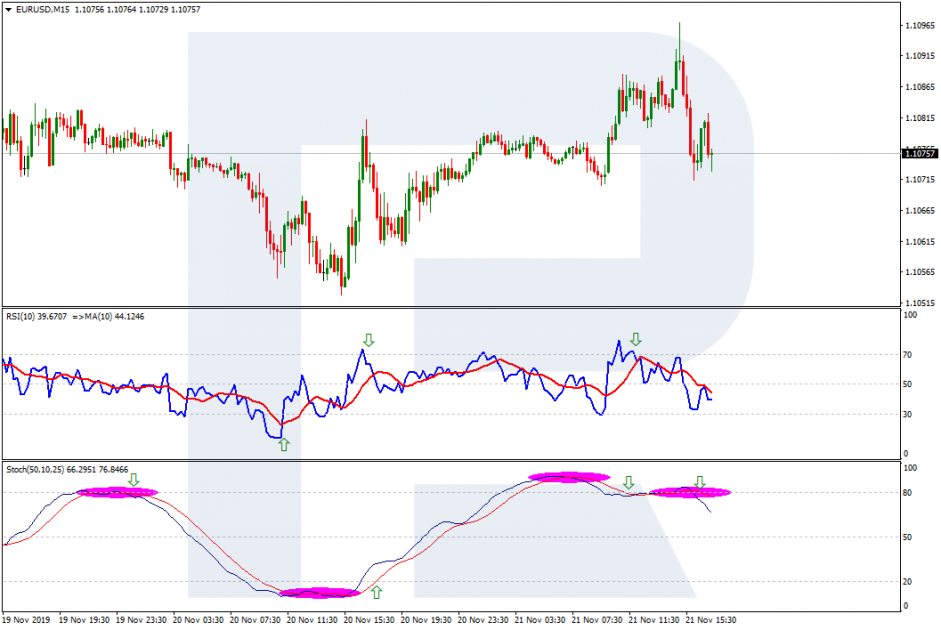Click the 20 Nov 23:30 time label
The image size is (941, 630).
[x=483, y=620]
